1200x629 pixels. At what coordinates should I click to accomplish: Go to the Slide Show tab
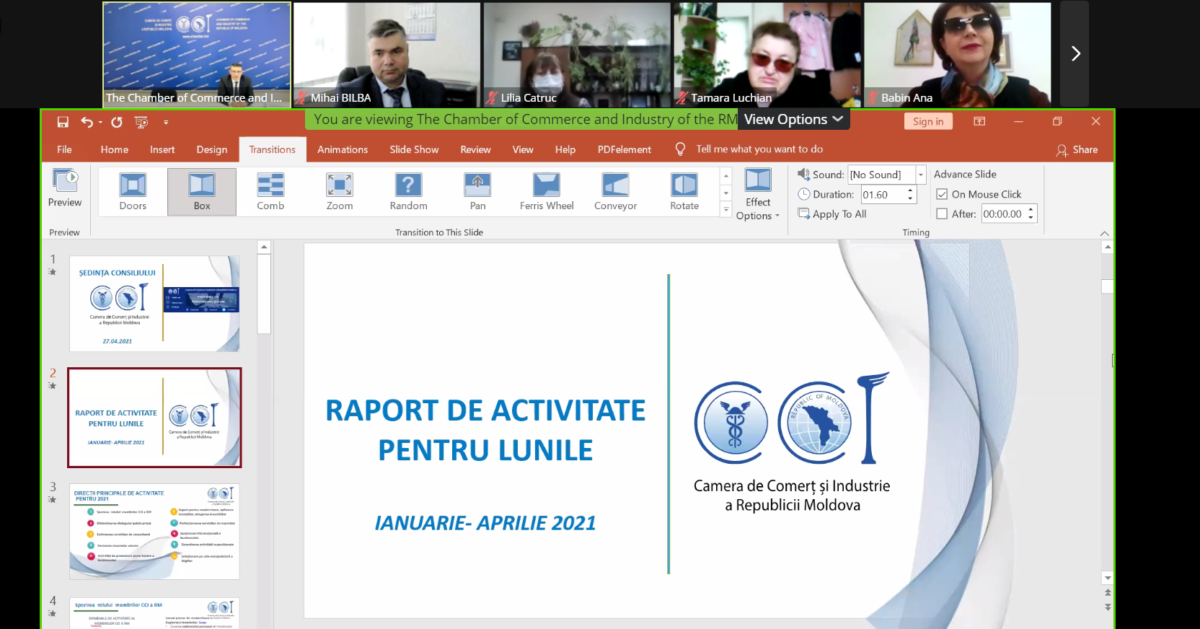[x=414, y=149]
